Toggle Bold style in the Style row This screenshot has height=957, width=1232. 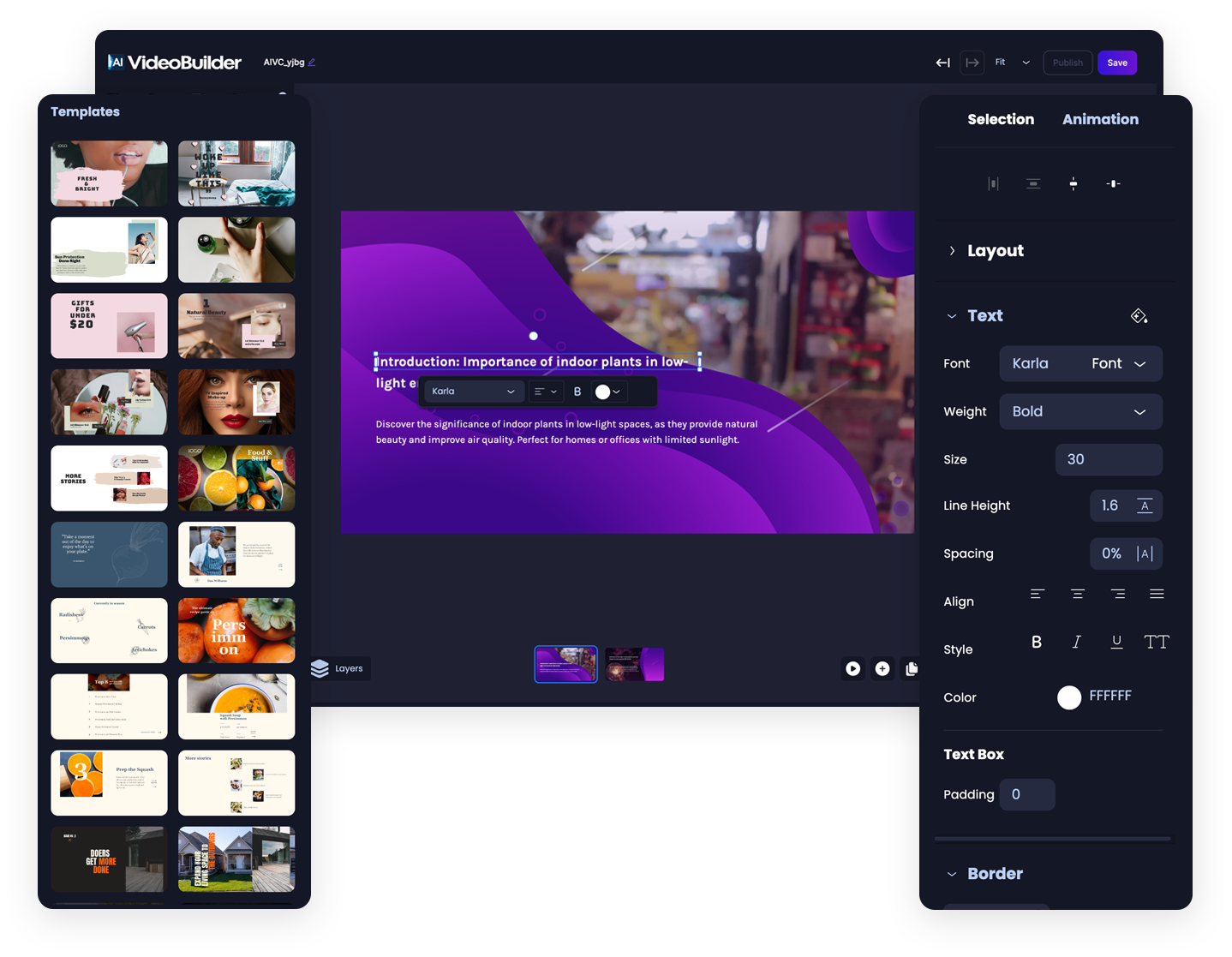1037,642
